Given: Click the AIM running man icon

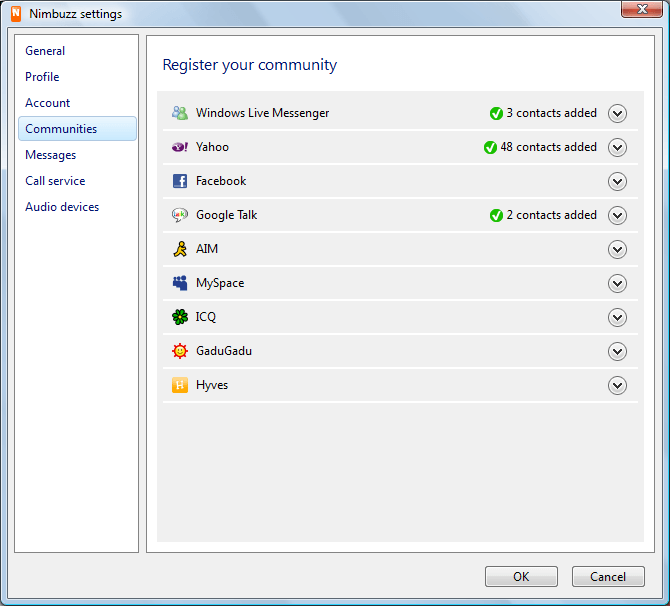Looking at the screenshot, I should [x=180, y=249].
